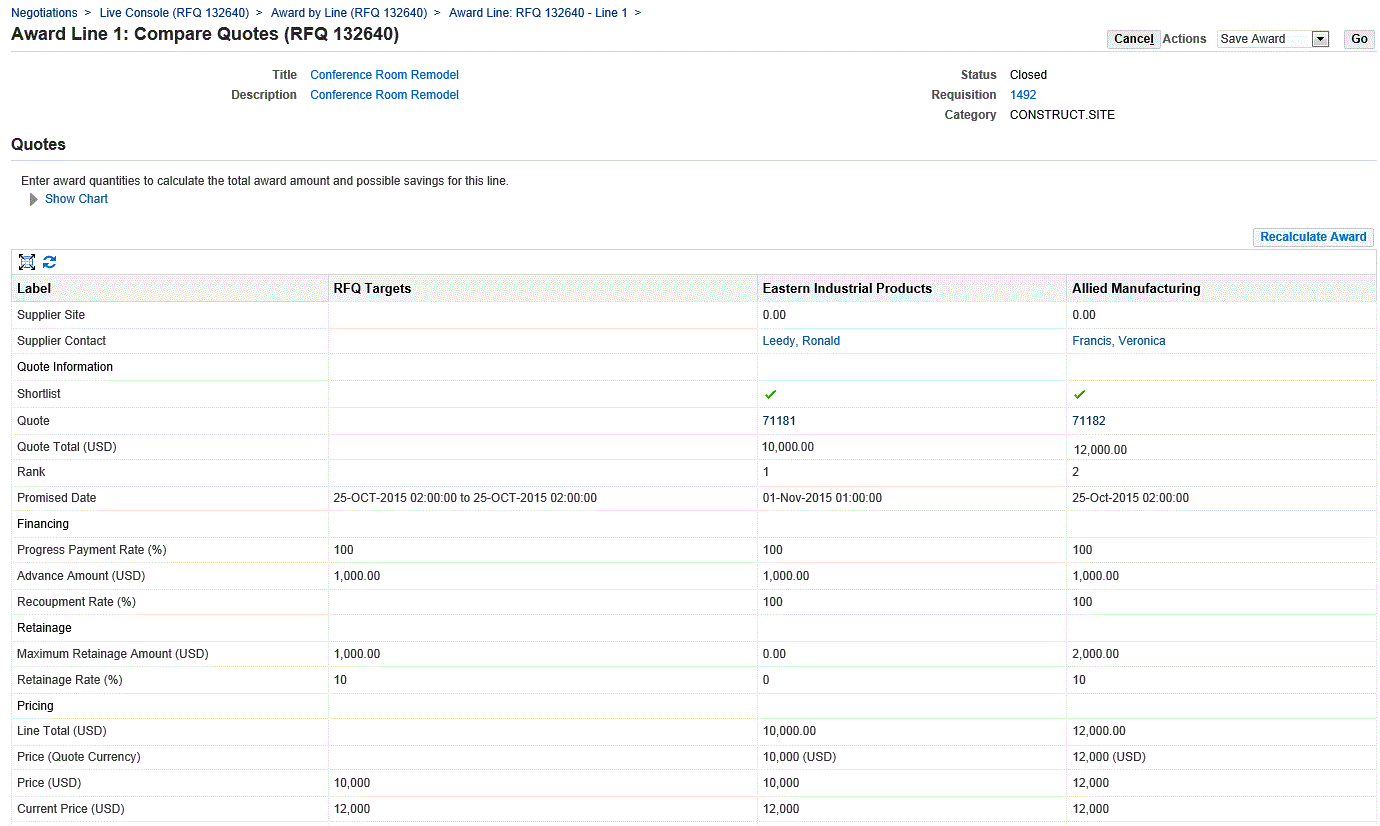This screenshot has width=1380, height=826.
Task: Click RFQ Targets maximum retainage amount 1,000.00
Action: point(357,654)
